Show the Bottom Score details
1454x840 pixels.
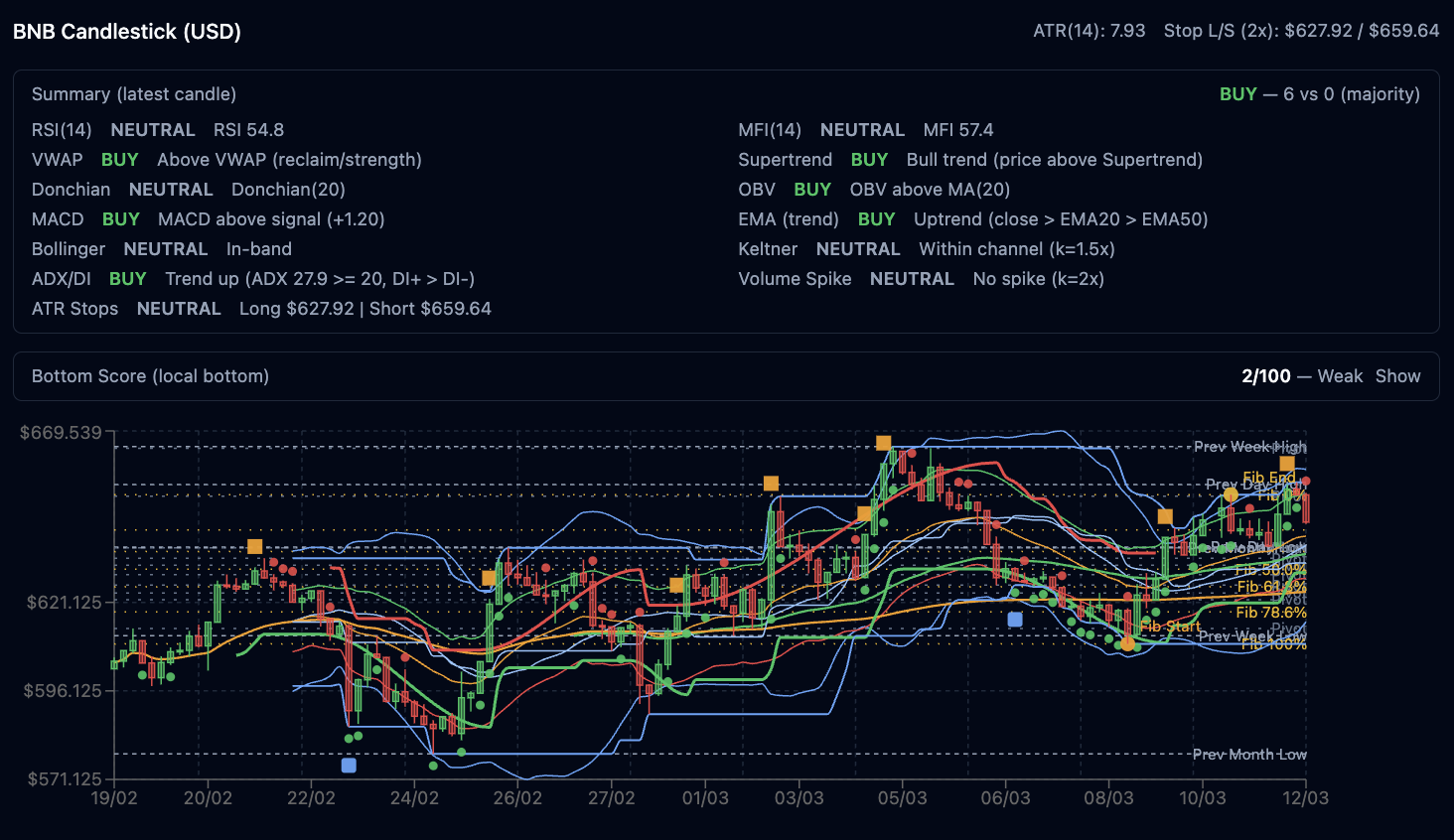tap(1397, 376)
